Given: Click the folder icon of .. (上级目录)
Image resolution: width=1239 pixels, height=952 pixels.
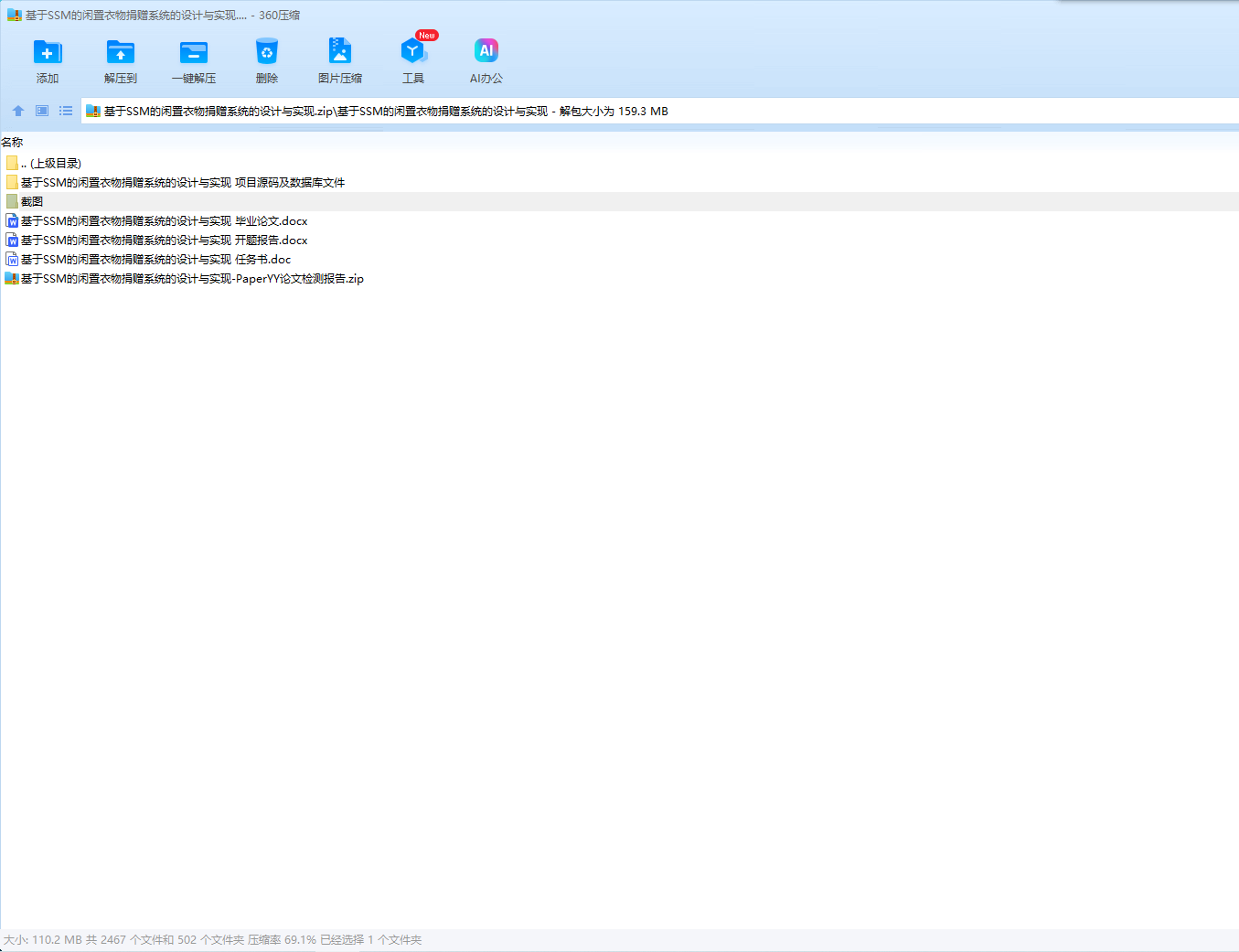Looking at the screenshot, I should tap(12, 163).
